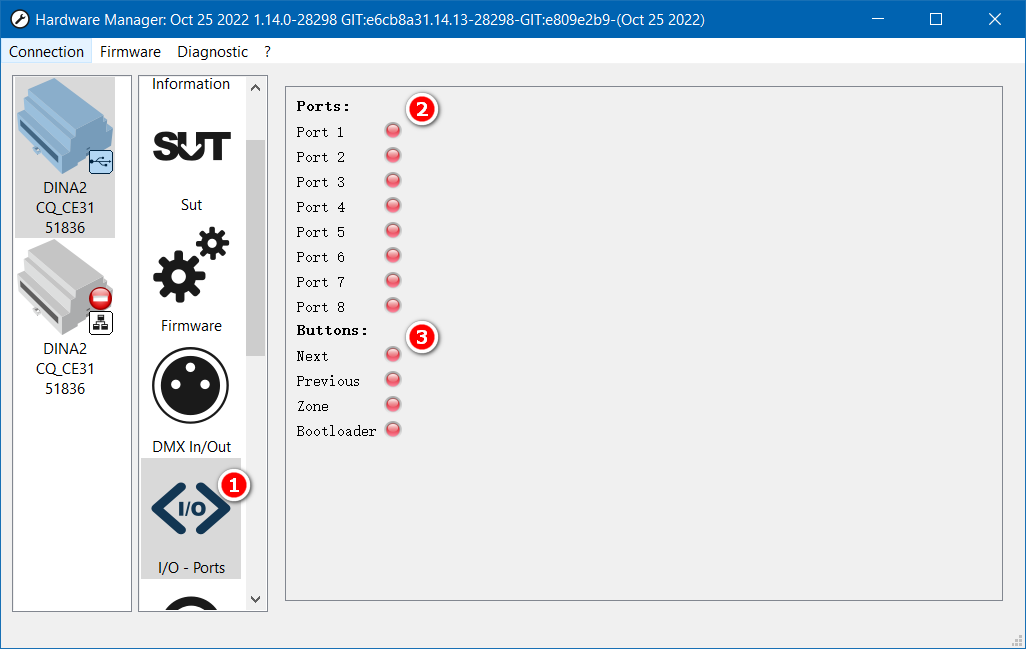Image resolution: width=1026 pixels, height=649 pixels.
Task: Open the Connection menu
Action: (x=47, y=52)
